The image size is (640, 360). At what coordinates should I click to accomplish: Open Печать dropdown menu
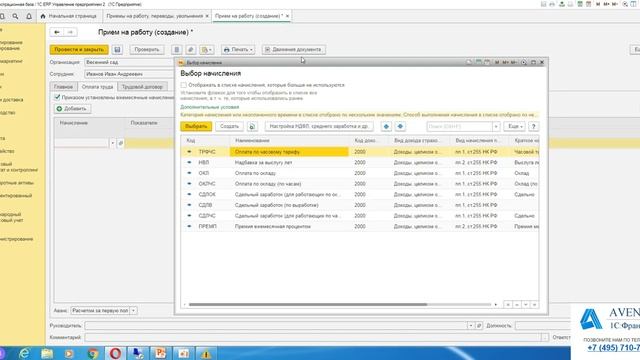(238, 50)
